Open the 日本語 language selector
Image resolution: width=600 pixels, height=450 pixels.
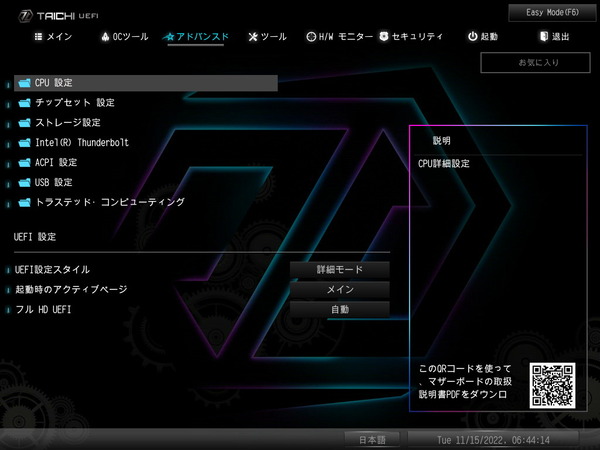tap(372, 440)
